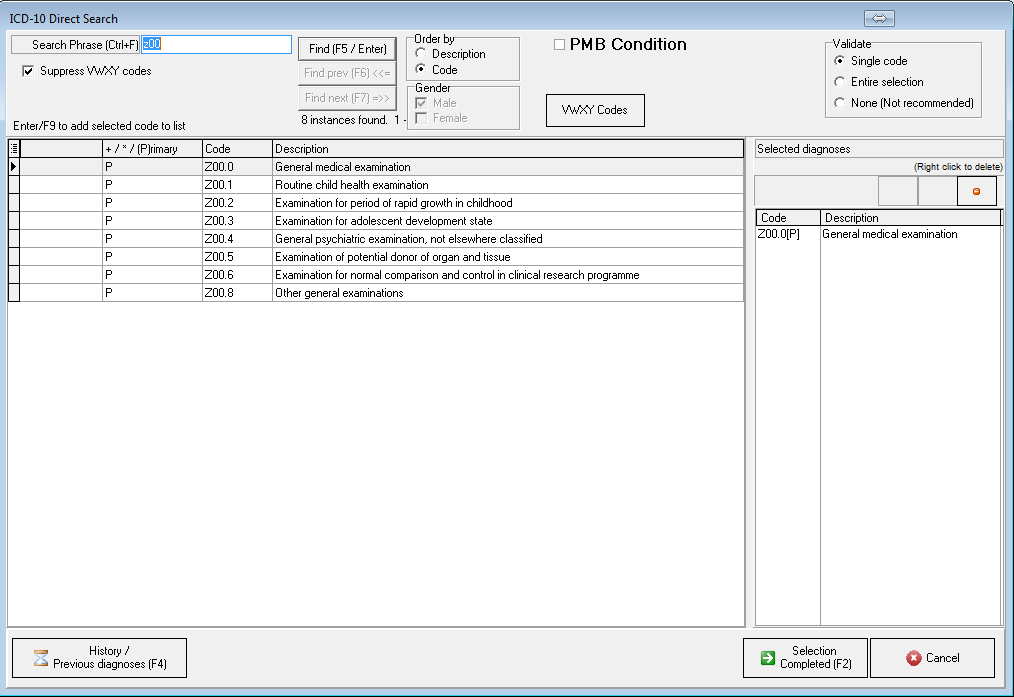
Task: Open the VWXY Codes button
Action: coord(595,110)
